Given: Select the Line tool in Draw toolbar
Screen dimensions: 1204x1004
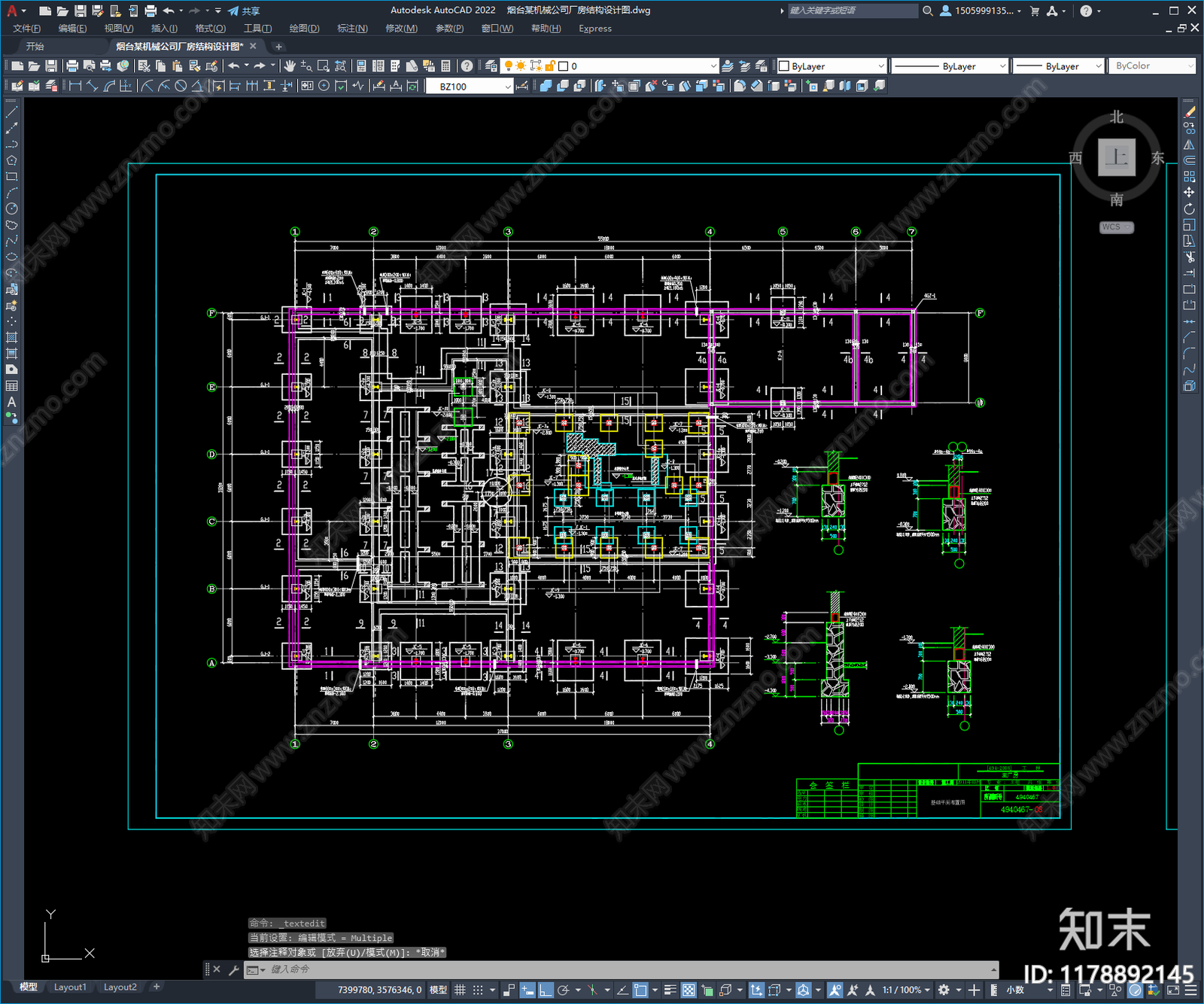Looking at the screenshot, I should [x=11, y=111].
